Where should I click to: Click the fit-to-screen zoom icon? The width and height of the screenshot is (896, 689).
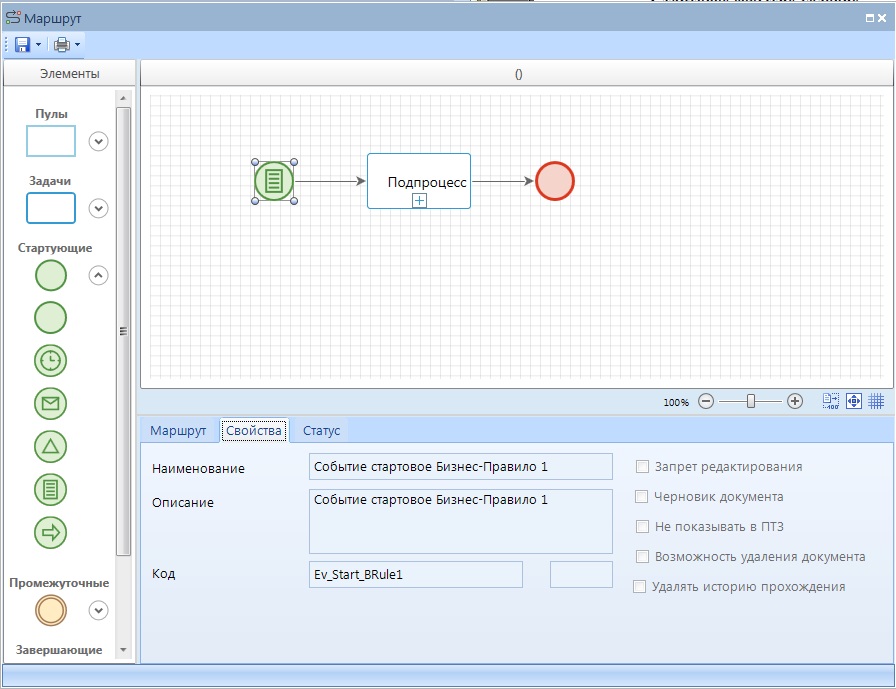coord(854,401)
